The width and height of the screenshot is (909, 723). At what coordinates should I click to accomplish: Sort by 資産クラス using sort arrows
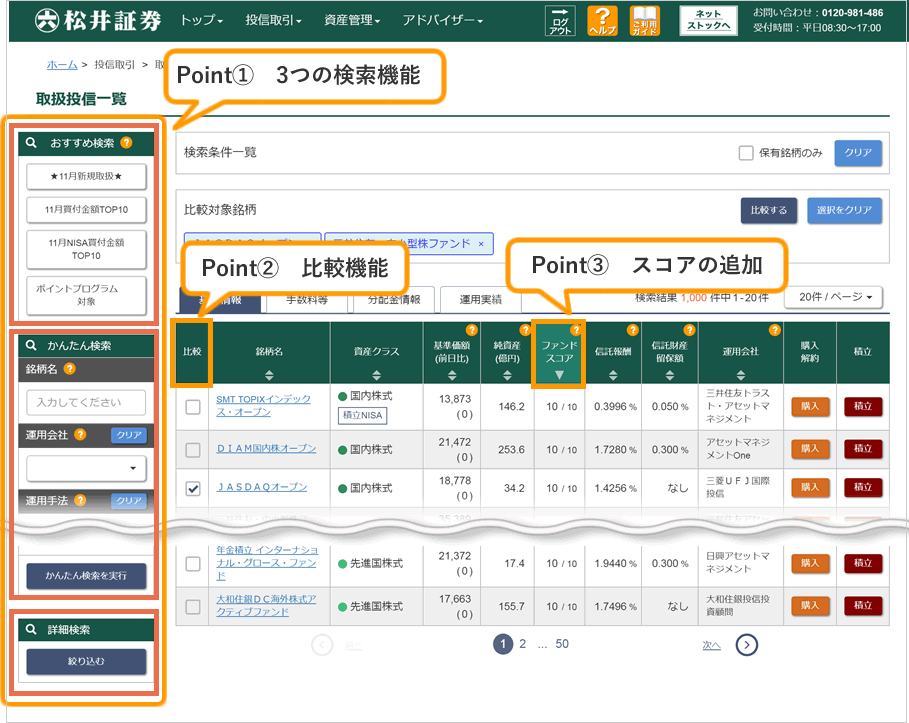point(377,375)
